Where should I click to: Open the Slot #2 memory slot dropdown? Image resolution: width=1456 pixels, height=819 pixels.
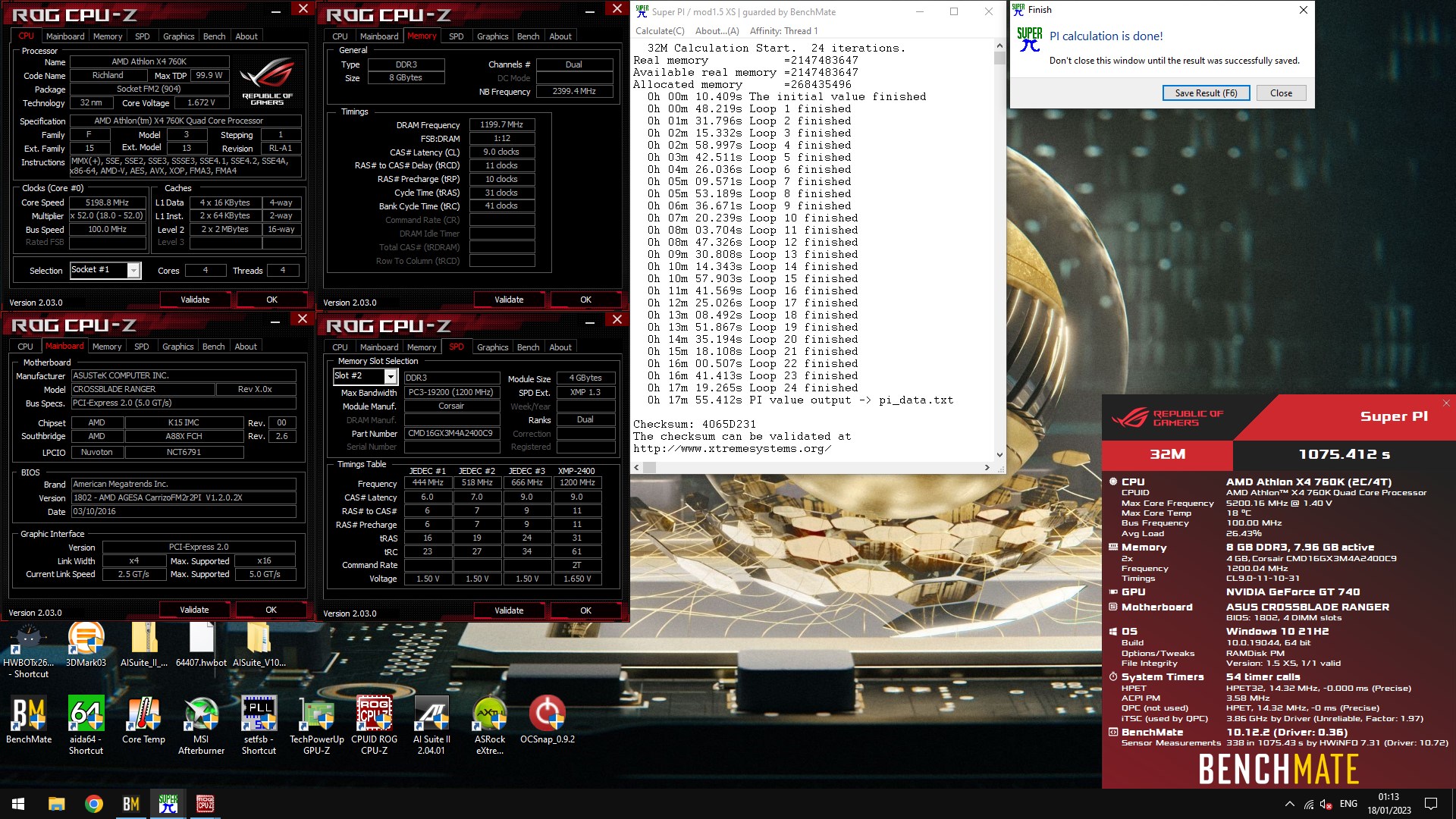pos(391,376)
